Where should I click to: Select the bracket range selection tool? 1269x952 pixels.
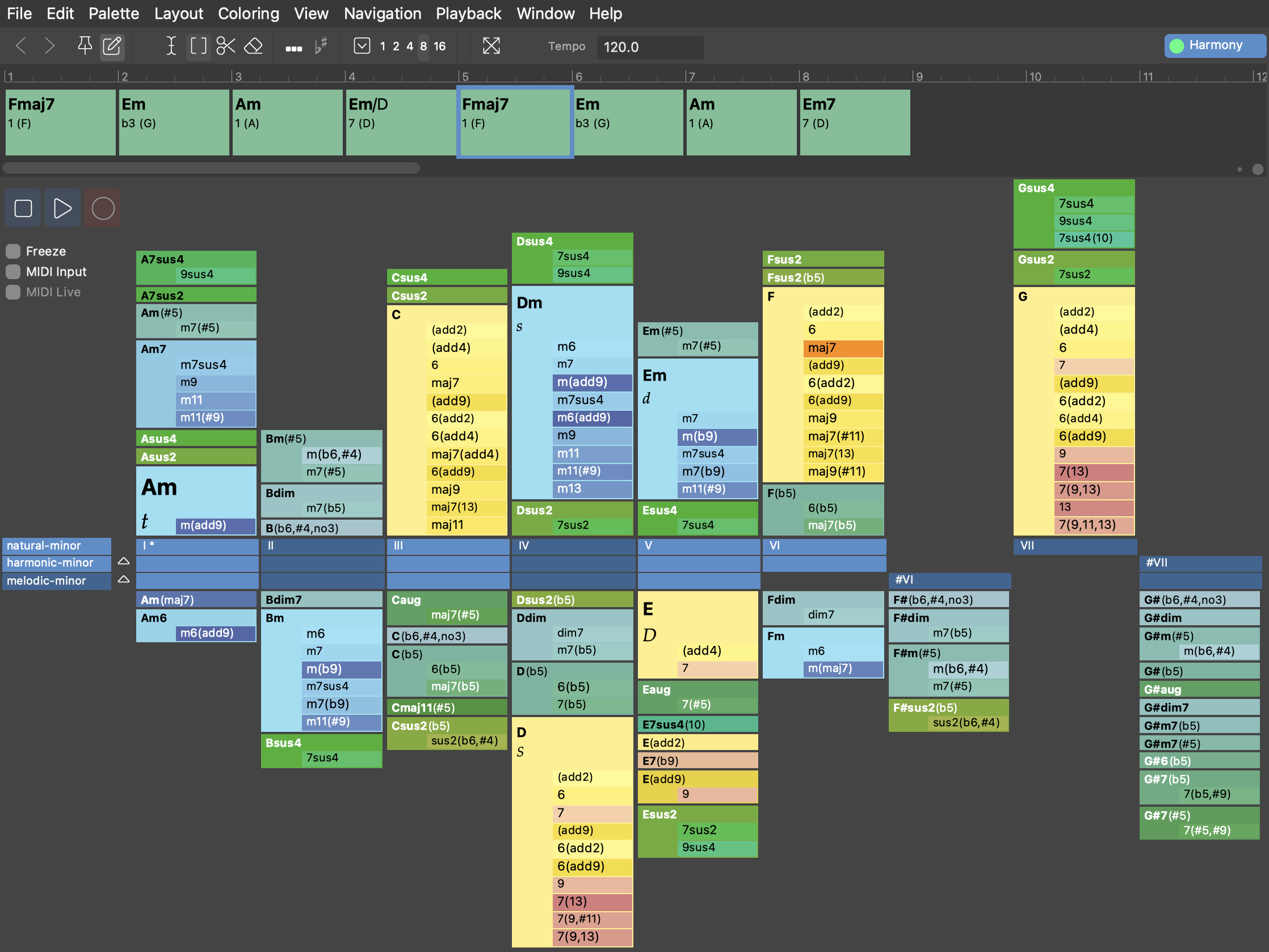coord(198,46)
